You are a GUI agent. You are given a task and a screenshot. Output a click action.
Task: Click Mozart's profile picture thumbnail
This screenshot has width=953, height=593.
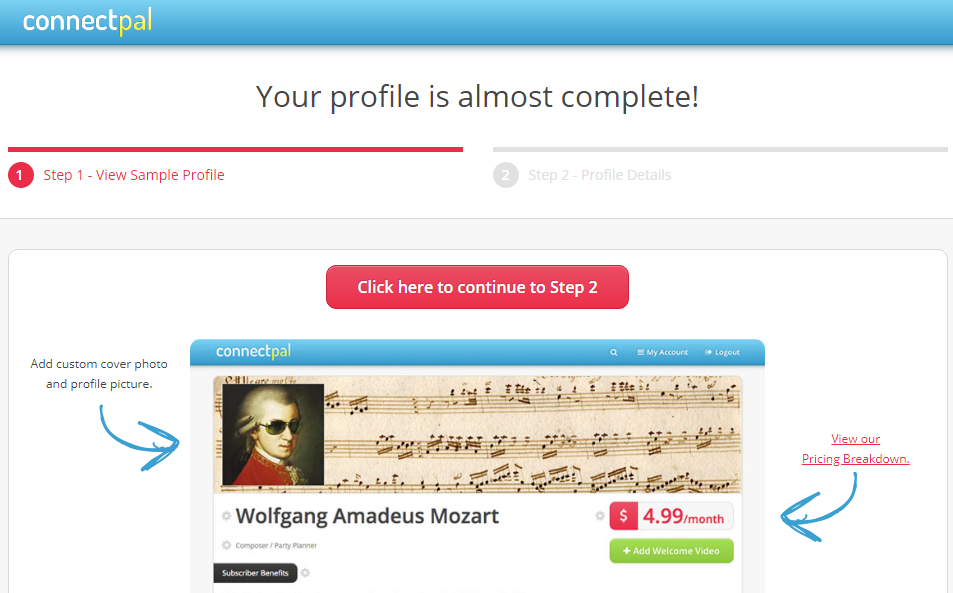point(273,434)
